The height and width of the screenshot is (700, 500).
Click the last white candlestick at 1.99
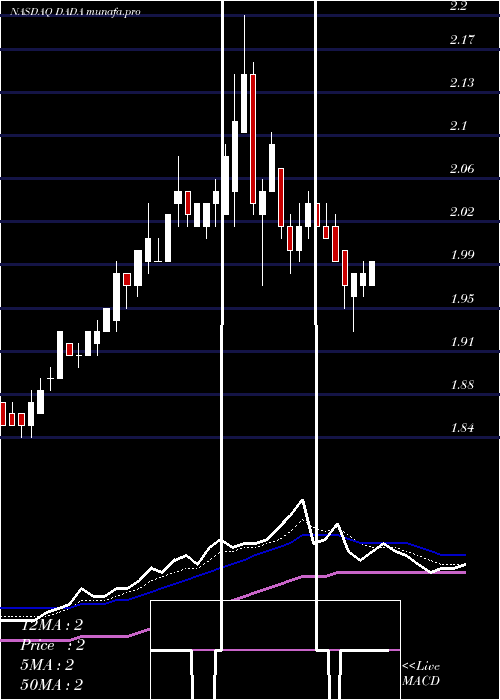(x=371, y=273)
